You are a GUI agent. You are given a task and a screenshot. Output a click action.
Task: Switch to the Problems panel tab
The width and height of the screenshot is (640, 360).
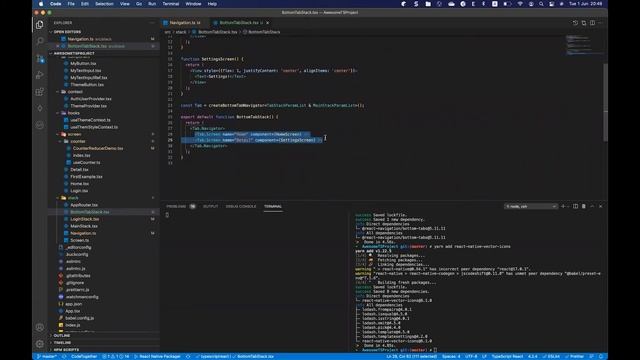[x=176, y=207]
